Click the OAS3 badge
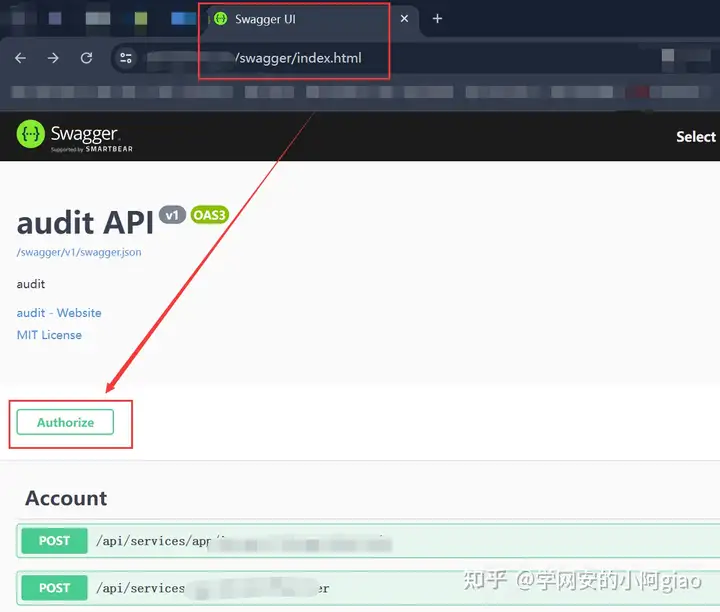720x612 pixels. pos(209,215)
